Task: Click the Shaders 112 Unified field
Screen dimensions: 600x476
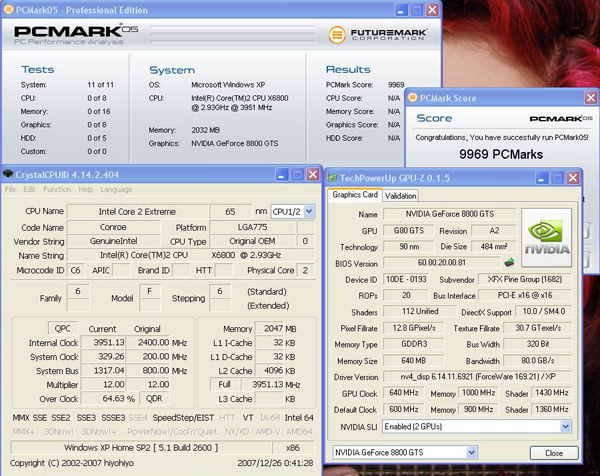Action: [x=420, y=311]
